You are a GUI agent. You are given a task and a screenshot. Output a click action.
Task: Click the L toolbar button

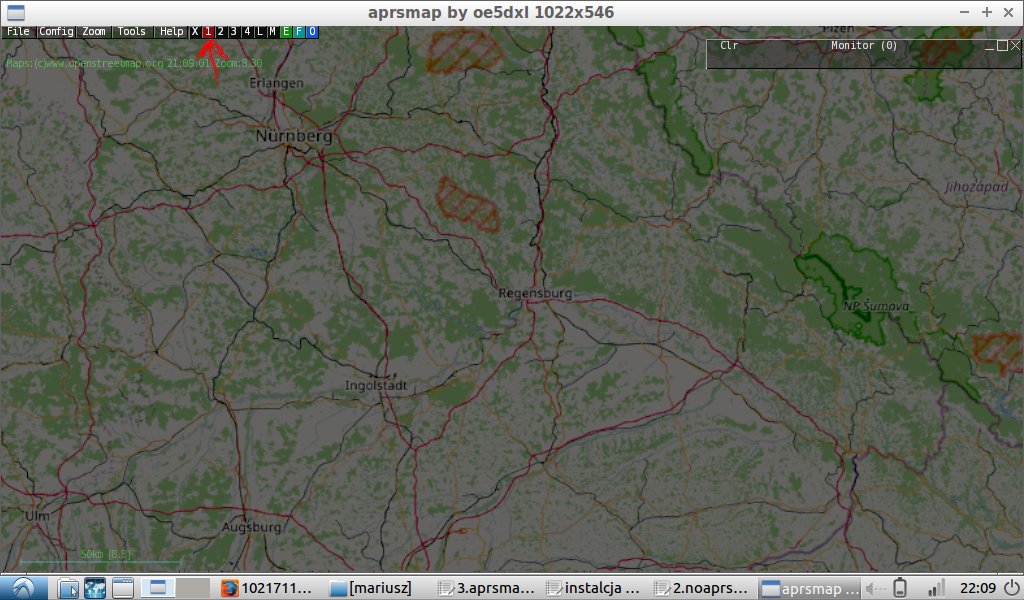click(x=260, y=31)
